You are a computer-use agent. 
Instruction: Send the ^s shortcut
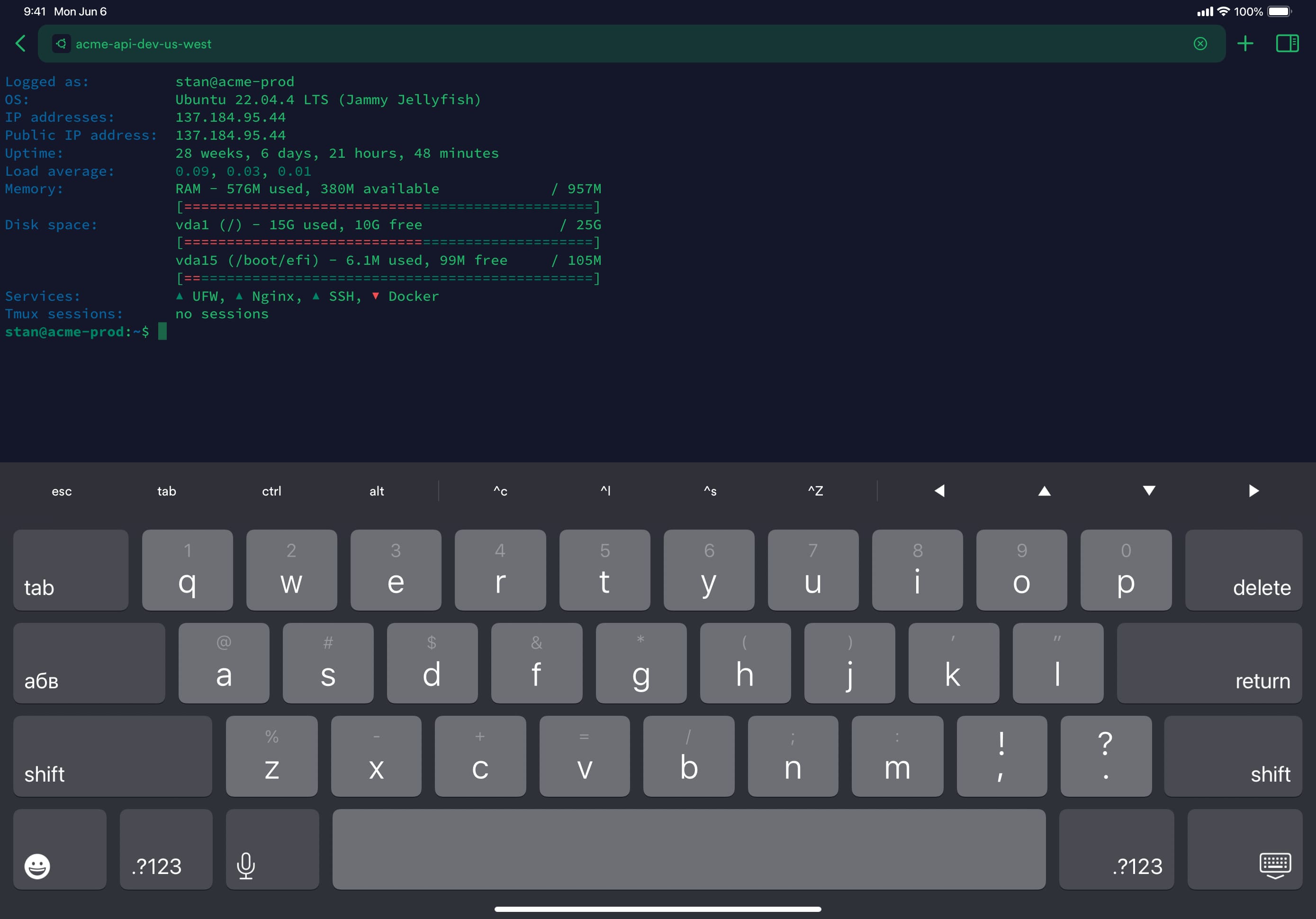[710, 491]
